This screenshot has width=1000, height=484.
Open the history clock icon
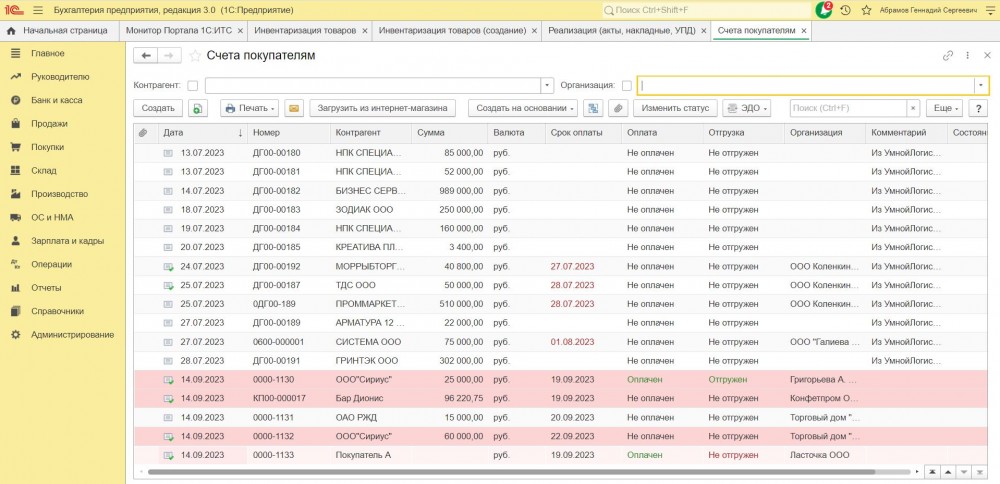(846, 10)
